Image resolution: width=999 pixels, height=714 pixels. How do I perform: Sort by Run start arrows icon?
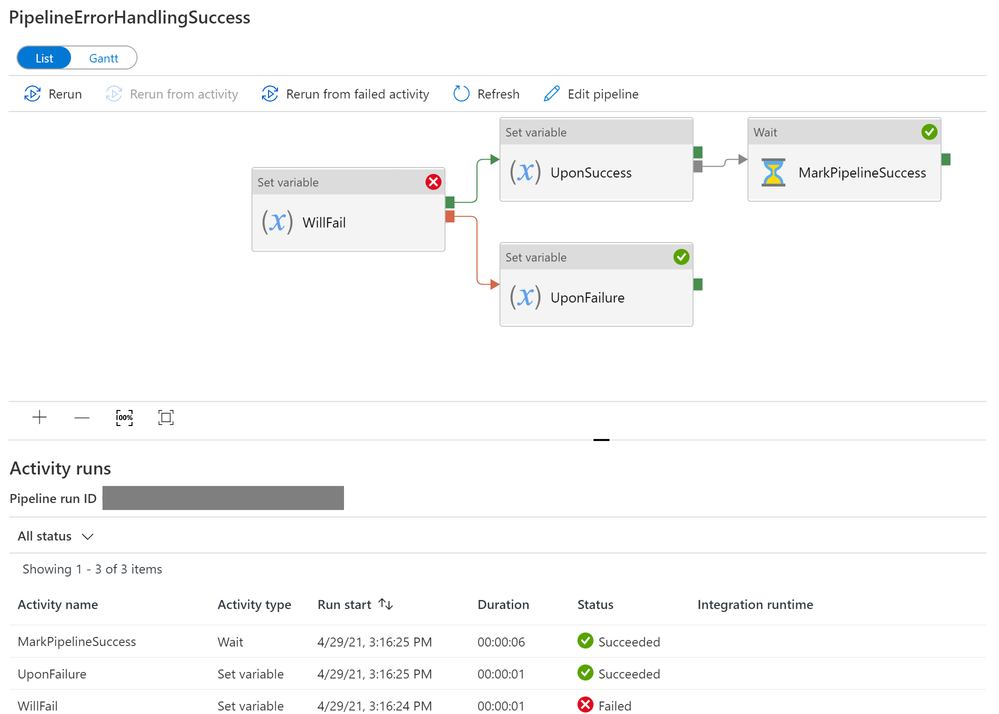tap(385, 604)
